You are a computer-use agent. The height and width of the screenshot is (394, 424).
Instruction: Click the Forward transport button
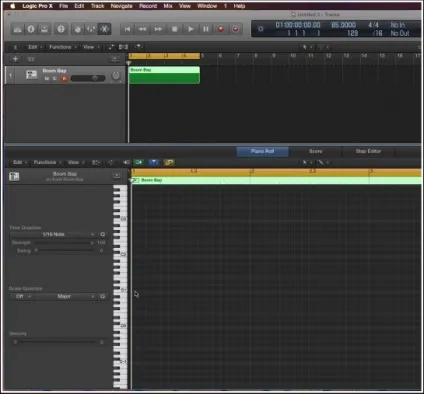tap(158, 29)
